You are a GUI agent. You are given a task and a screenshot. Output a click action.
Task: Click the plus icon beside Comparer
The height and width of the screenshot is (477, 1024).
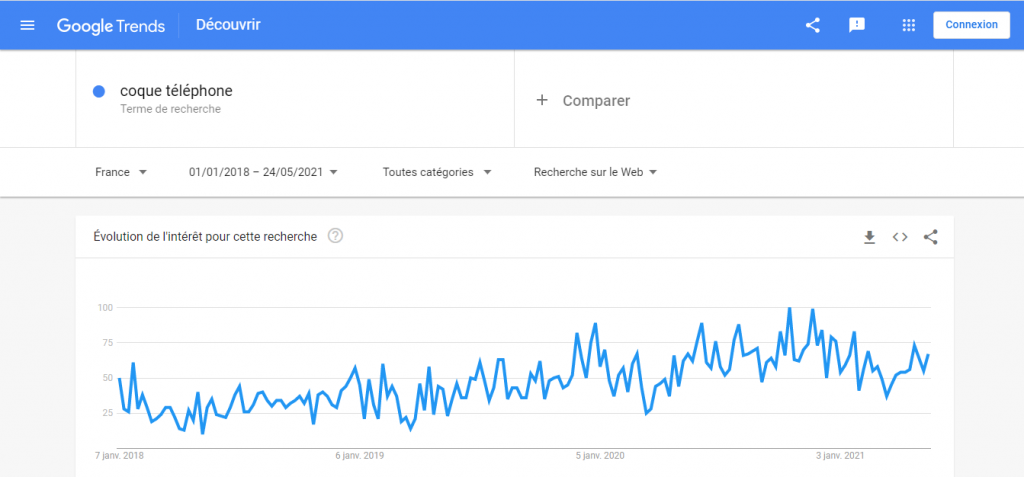click(542, 100)
